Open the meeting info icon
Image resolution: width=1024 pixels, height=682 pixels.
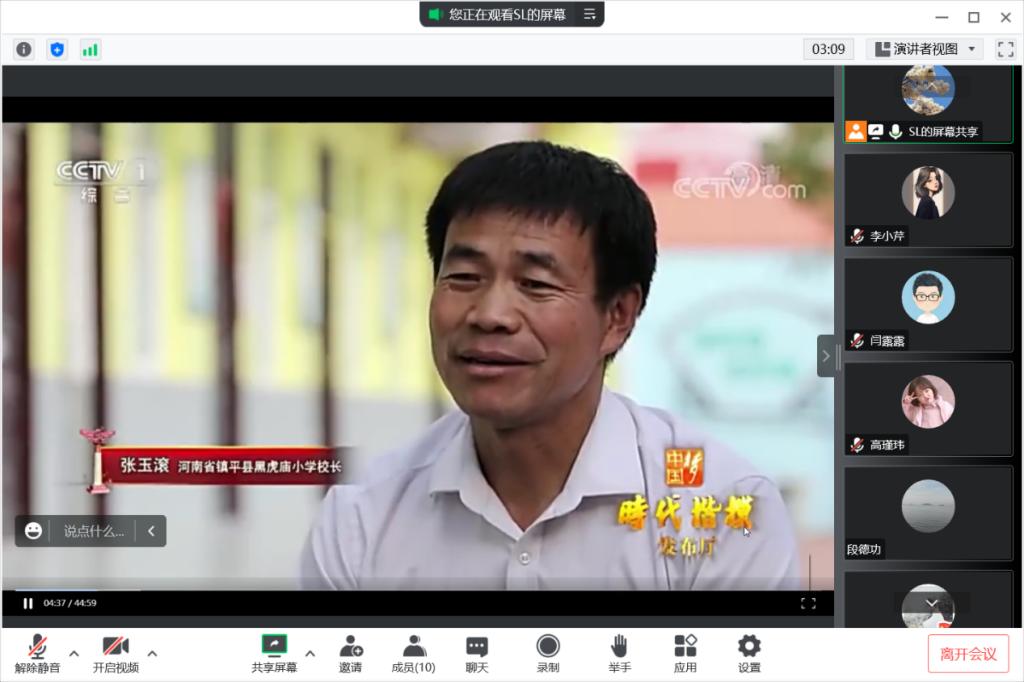(24, 49)
